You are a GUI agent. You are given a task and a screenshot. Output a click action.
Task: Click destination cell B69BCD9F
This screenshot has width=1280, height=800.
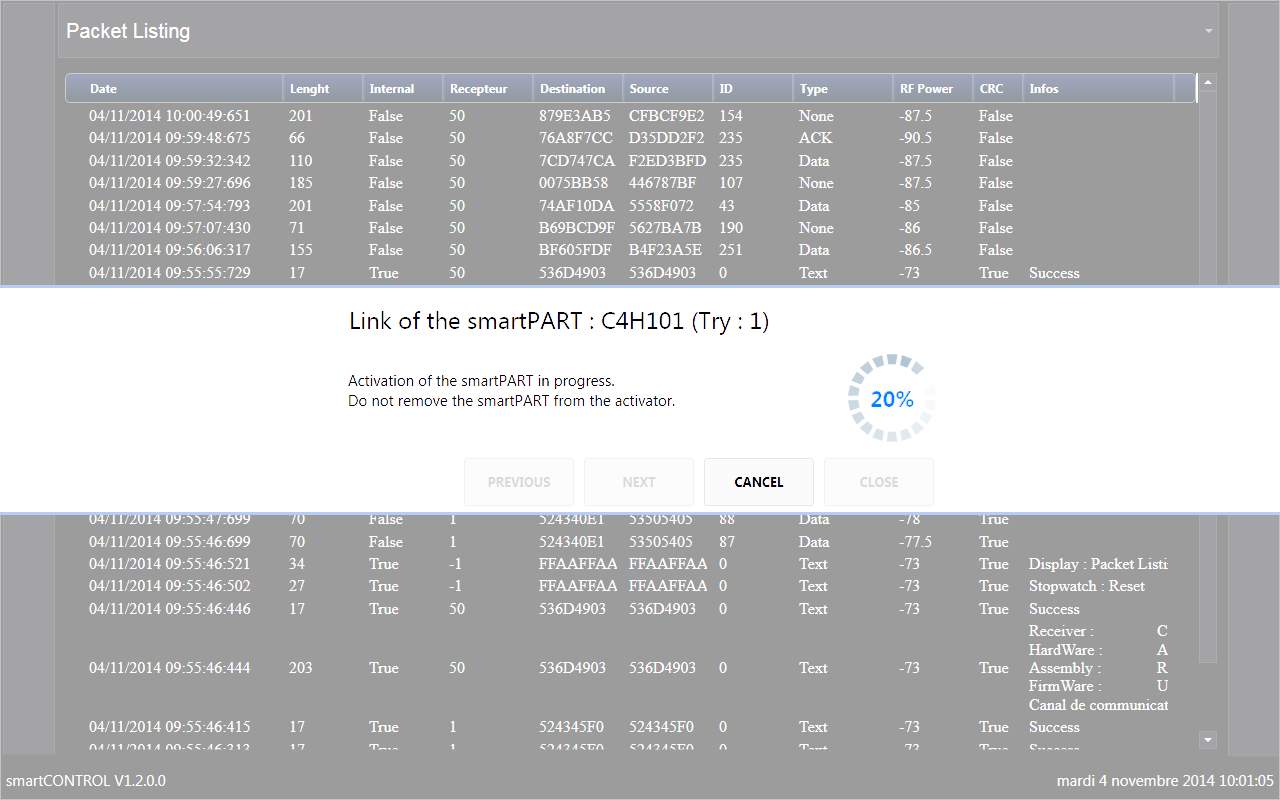click(577, 228)
